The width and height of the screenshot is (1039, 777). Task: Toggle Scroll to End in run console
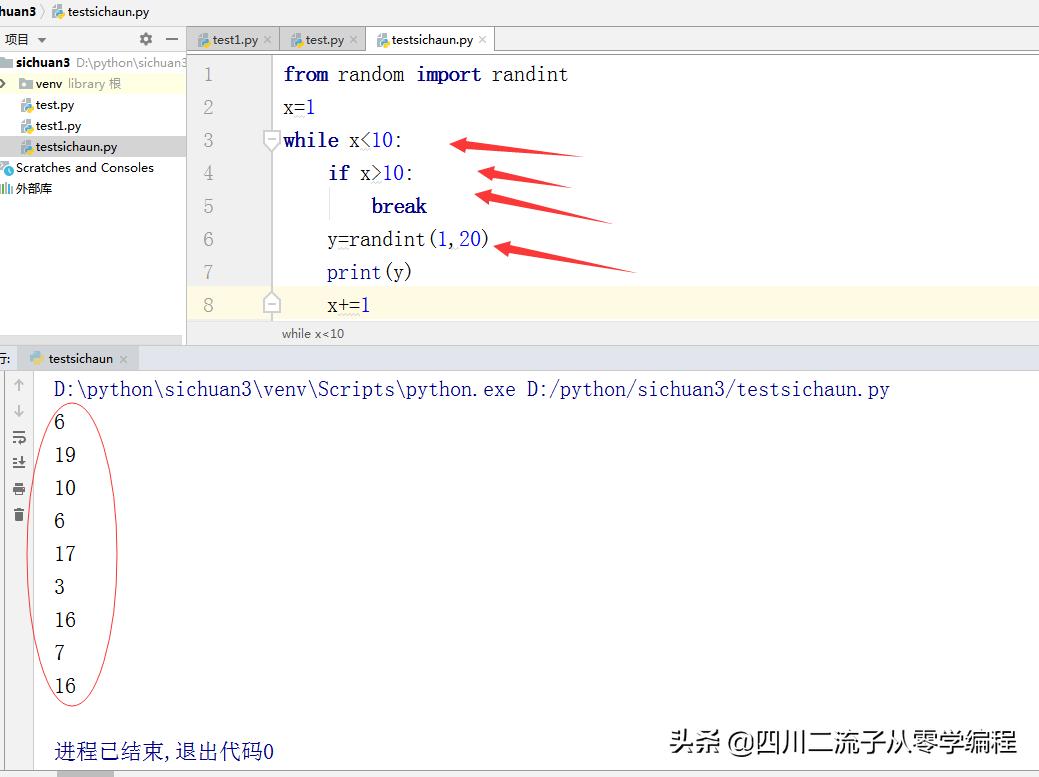pyautogui.click(x=19, y=461)
